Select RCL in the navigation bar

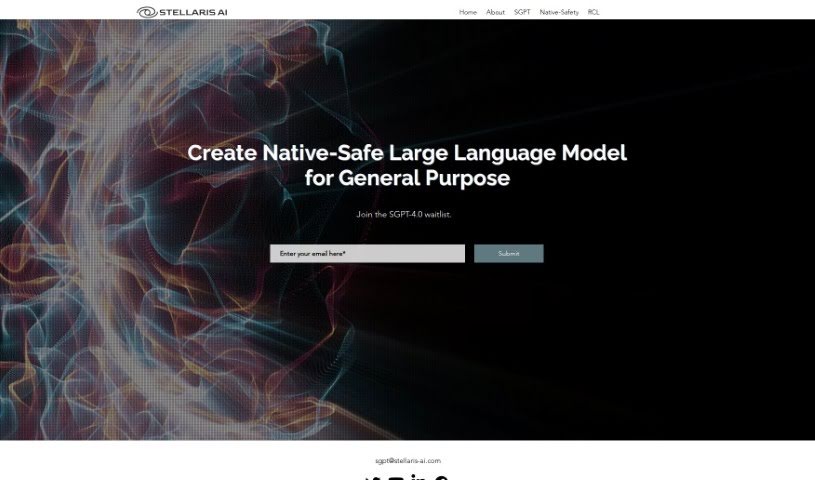pos(594,12)
